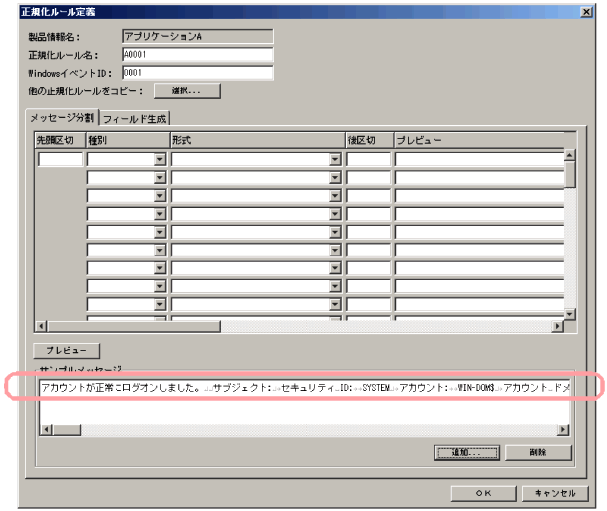Confirm the dialog with OK
This screenshot has width=607, height=511.
[482, 493]
